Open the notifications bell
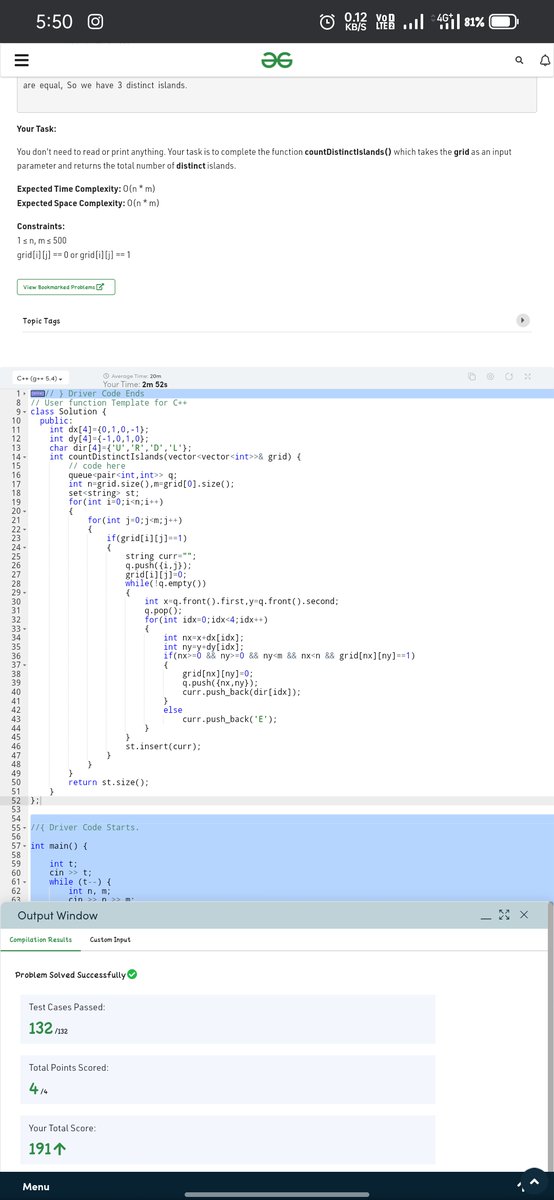 (544, 61)
